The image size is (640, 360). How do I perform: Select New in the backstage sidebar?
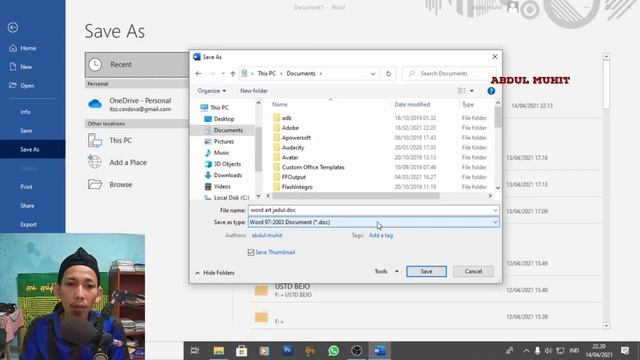point(21,67)
